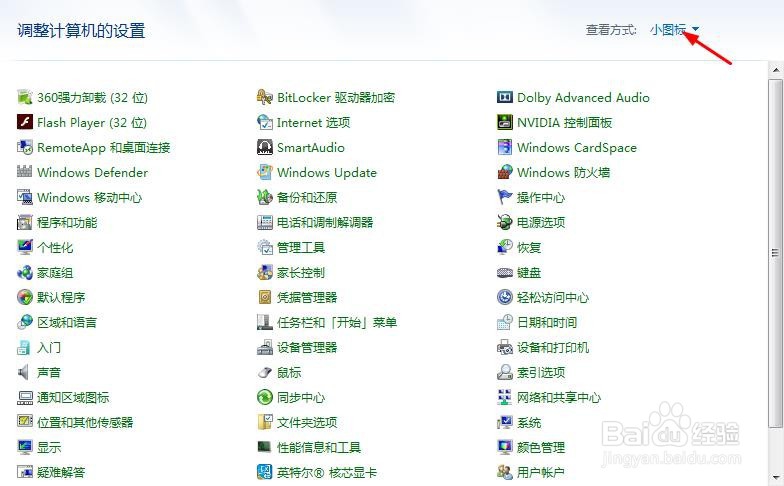Click the scrollbar up arrow
The height and width of the screenshot is (486, 784).
point(776,70)
